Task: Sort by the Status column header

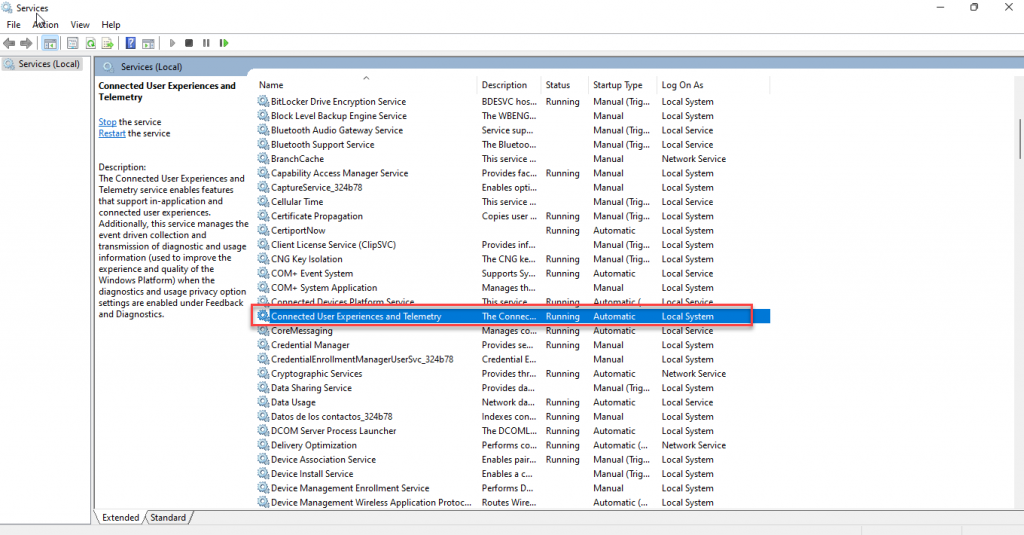Action: click(565, 85)
